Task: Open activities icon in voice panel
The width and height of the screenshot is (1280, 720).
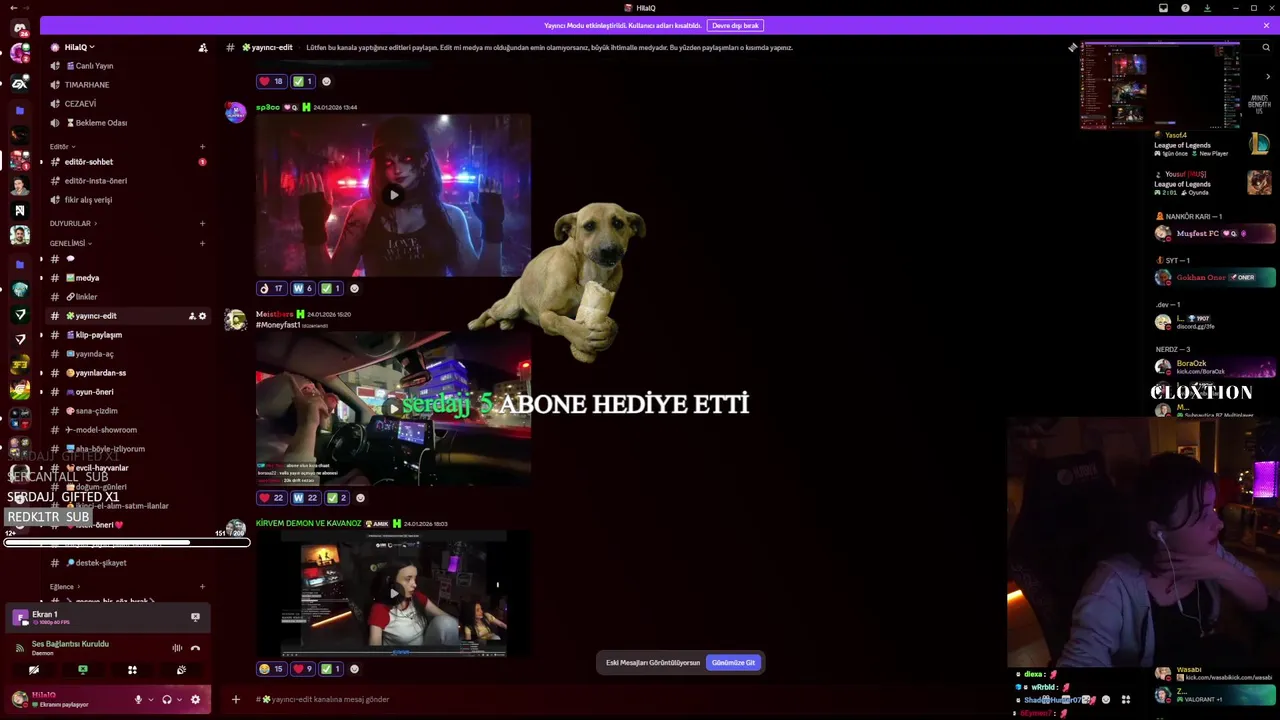Action: click(x=132, y=670)
